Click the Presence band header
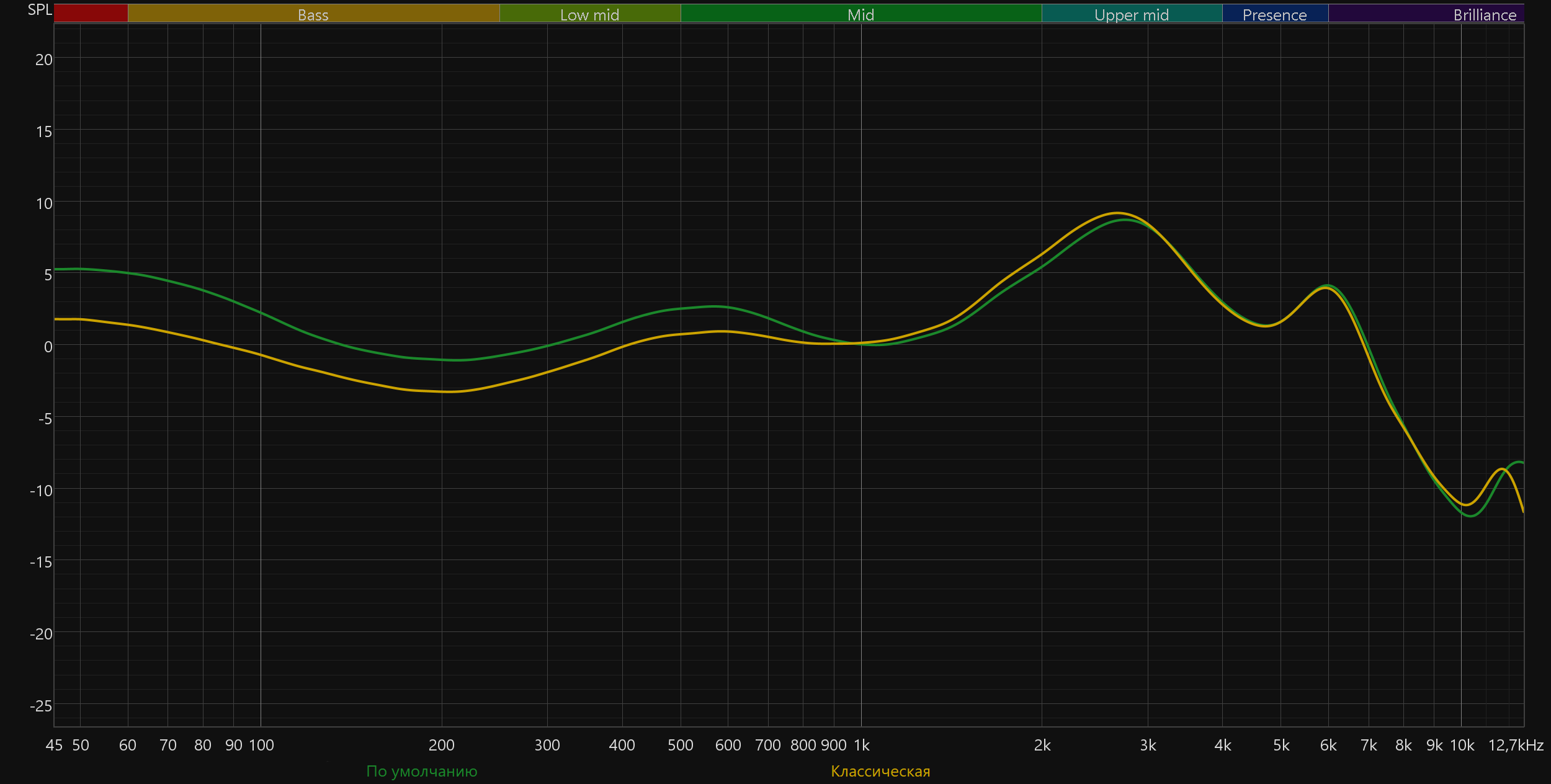The image size is (1551, 784). 1274,14
